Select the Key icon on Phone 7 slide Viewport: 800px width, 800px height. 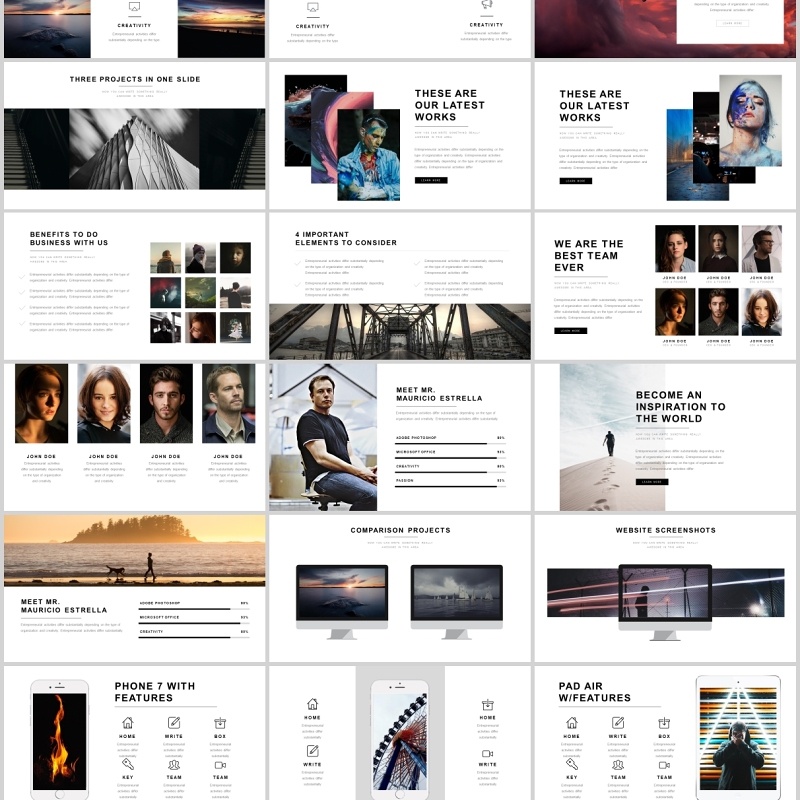coord(127,764)
